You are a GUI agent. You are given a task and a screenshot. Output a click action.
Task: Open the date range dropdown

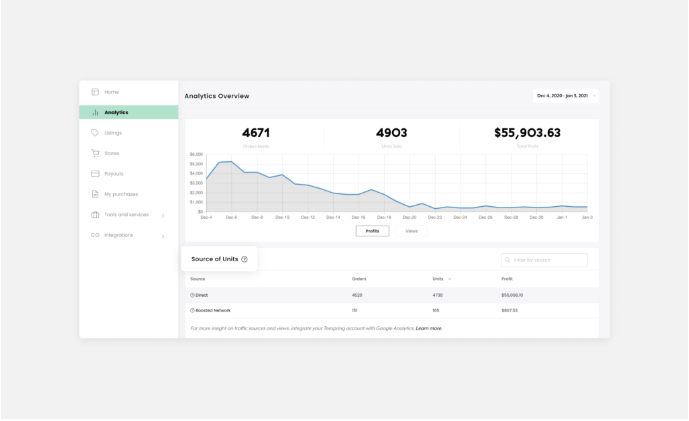tap(566, 96)
